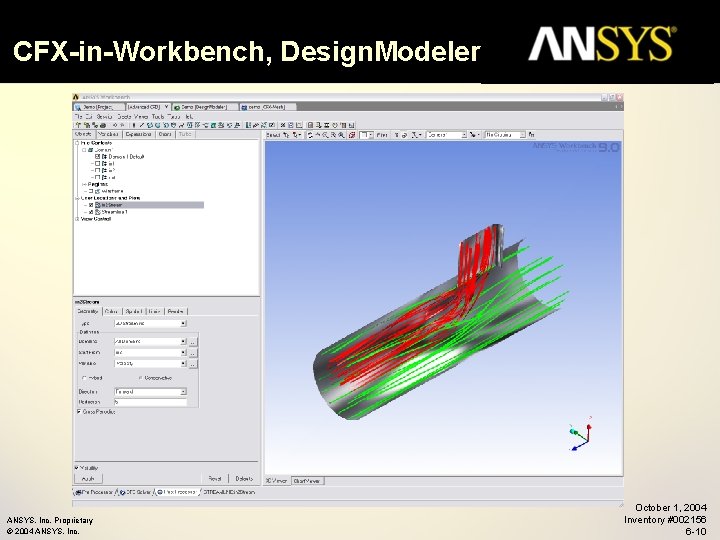Click the ANSYS logo icon in title bar
Image resolution: width=720 pixels, height=540 pixels.
coord(76,97)
